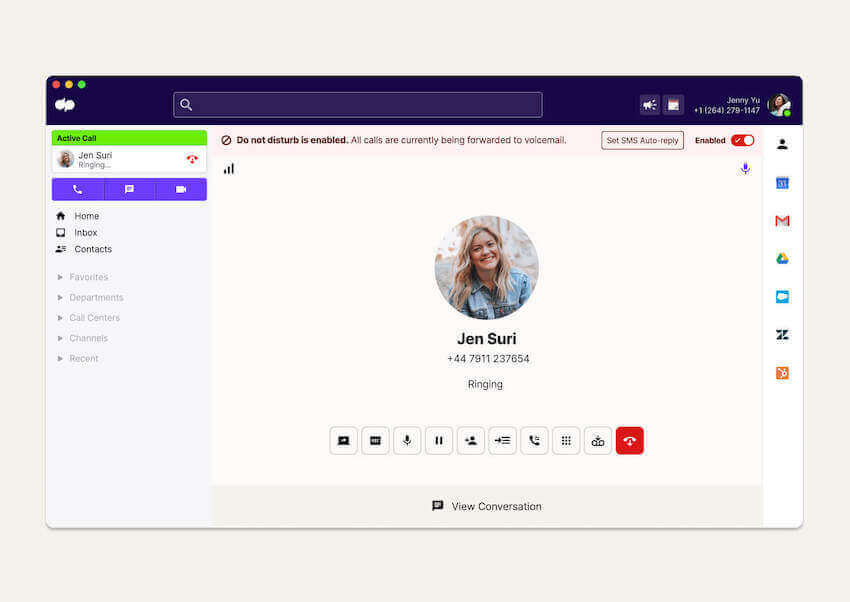The image size is (850, 602).
Task: Open HubSpot integration in the sidebar
Action: (781, 371)
